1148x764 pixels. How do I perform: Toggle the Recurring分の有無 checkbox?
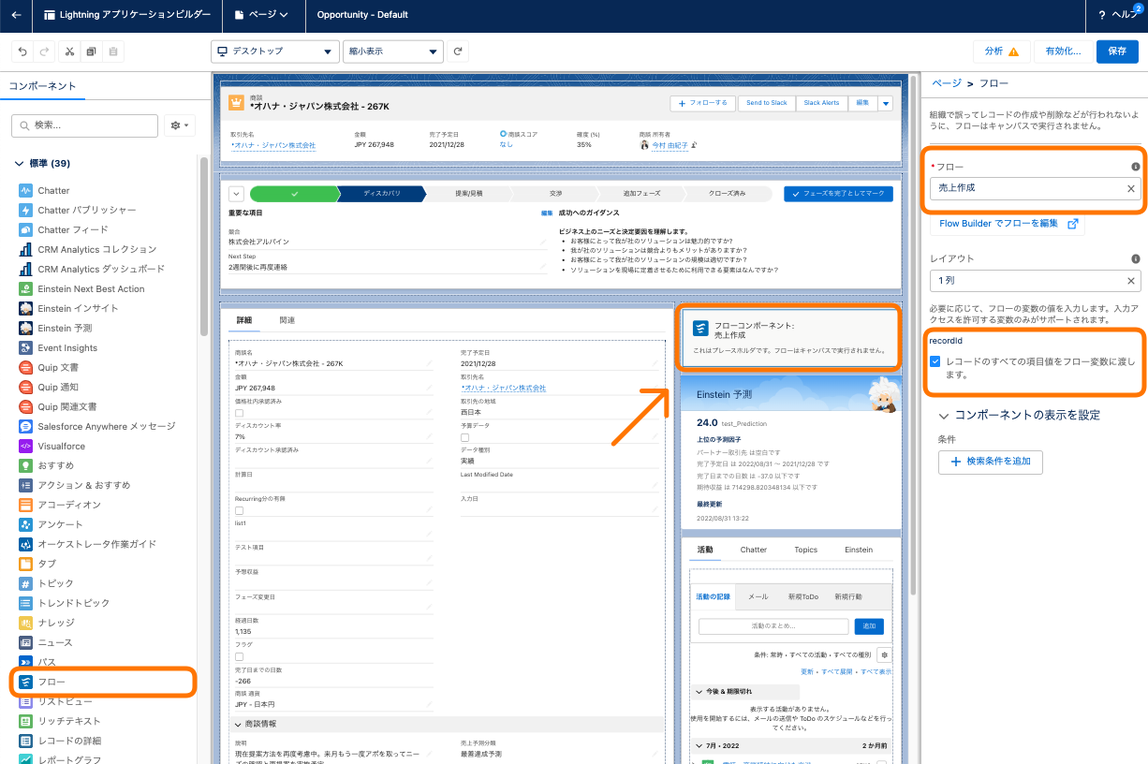[239, 511]
